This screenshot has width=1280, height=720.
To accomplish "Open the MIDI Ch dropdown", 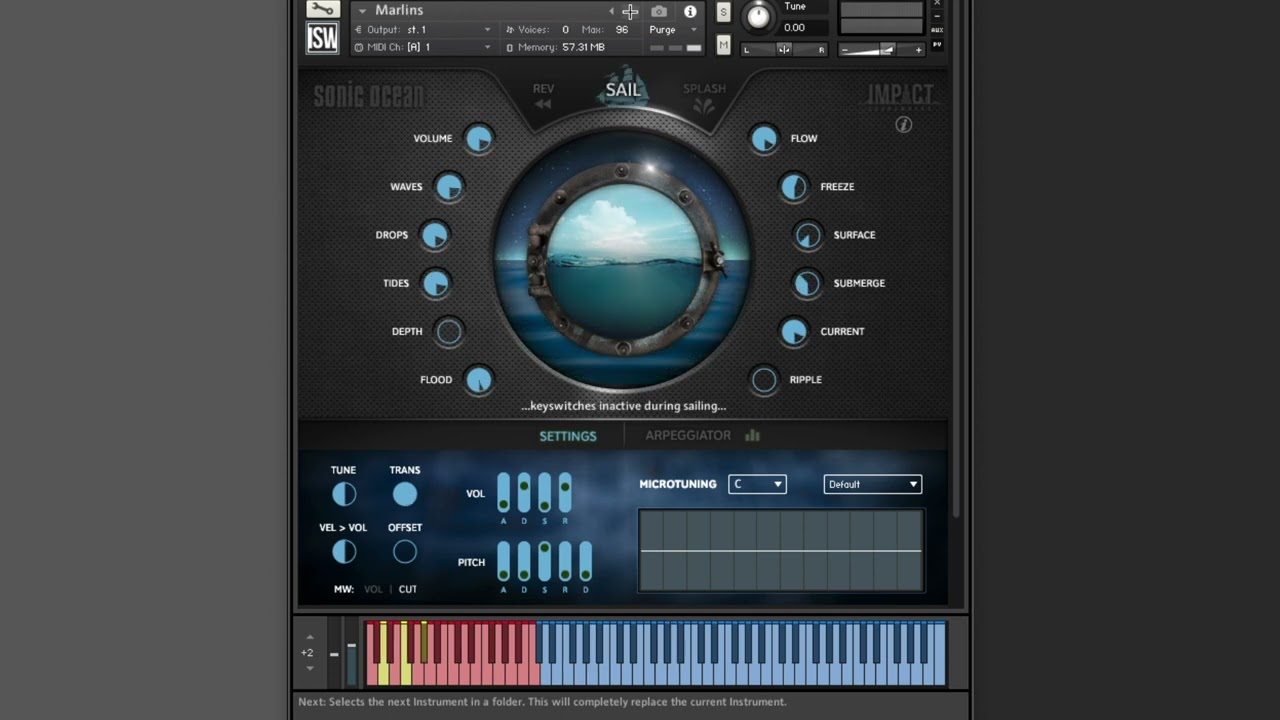I will point(424,47).
